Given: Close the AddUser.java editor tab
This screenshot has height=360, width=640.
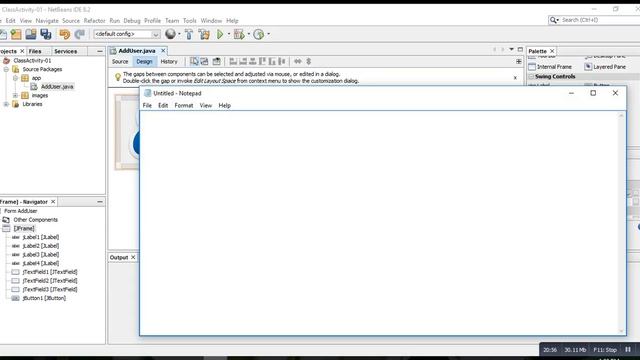Looking at the screenshot, I should click(163, 51).
